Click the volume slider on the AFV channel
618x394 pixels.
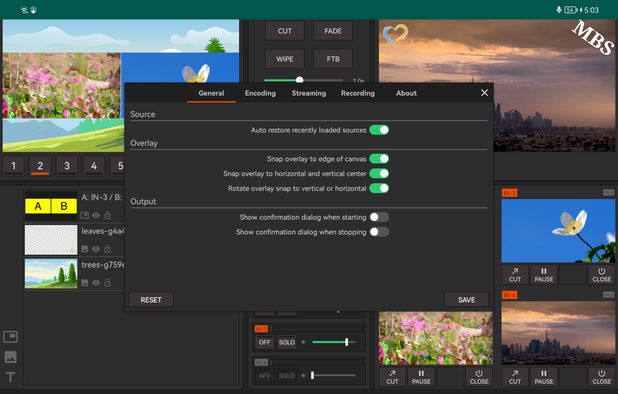(x=334, y=375)
